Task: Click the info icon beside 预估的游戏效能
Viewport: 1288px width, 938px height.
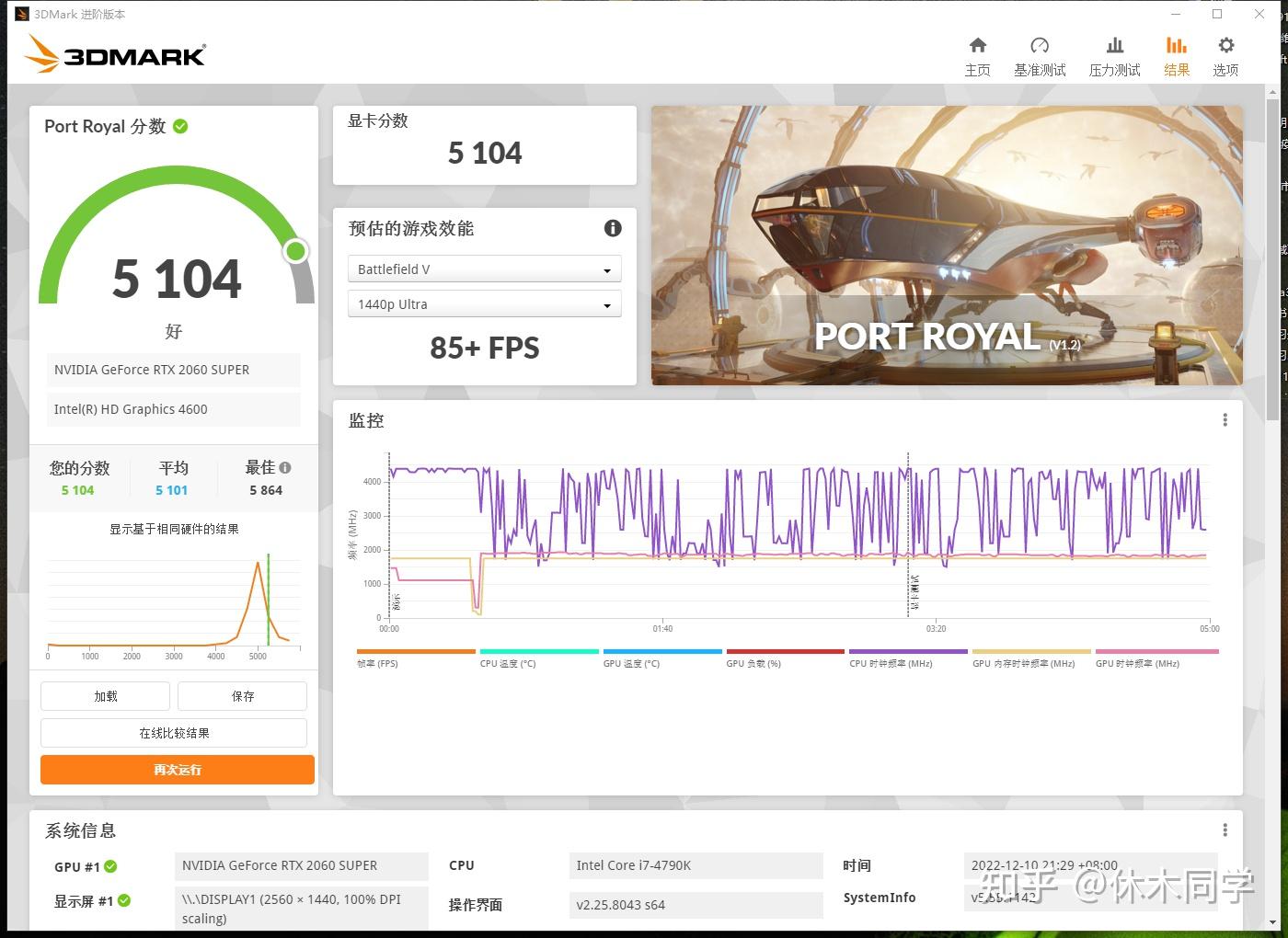Action: tap(613, 228)
